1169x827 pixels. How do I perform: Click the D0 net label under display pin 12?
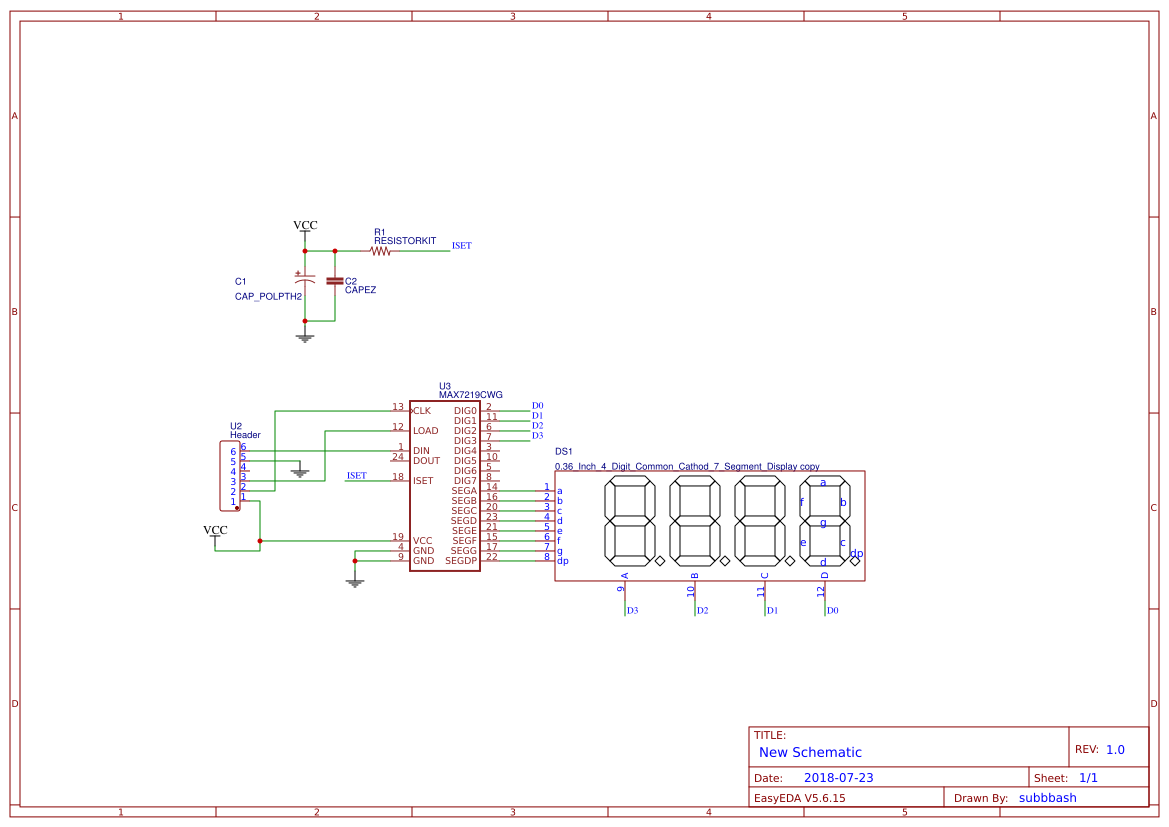832,611
